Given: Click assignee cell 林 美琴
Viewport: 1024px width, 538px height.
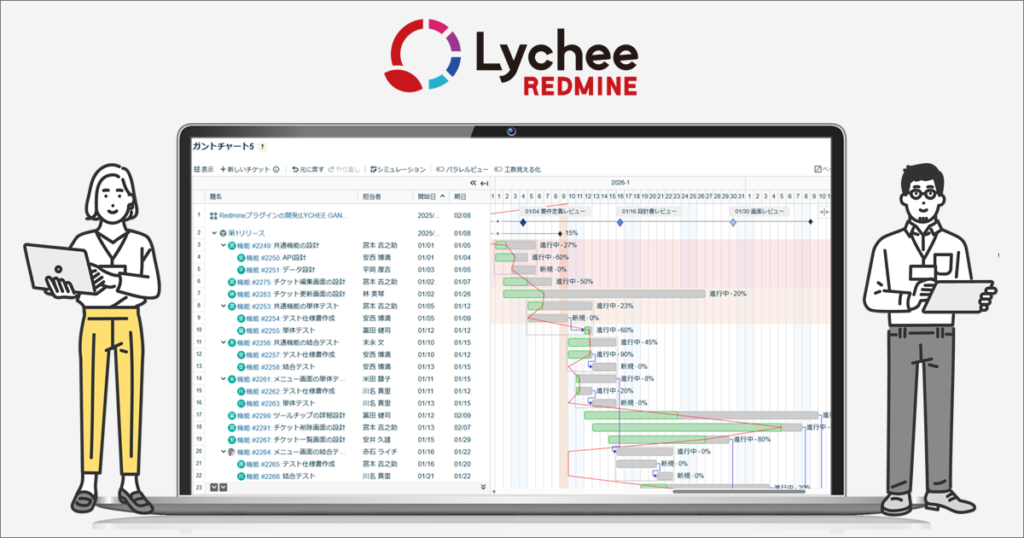Looking at the screenshot, I should [x=376, y=294].
